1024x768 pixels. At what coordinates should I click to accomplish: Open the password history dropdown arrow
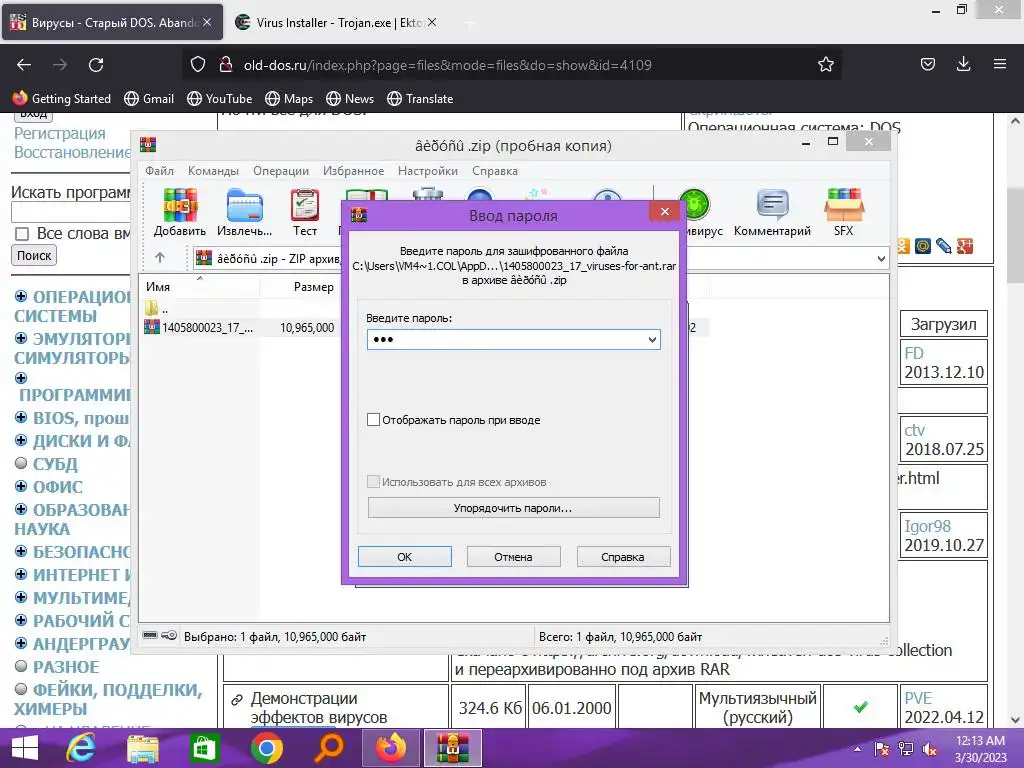[652, 340]
